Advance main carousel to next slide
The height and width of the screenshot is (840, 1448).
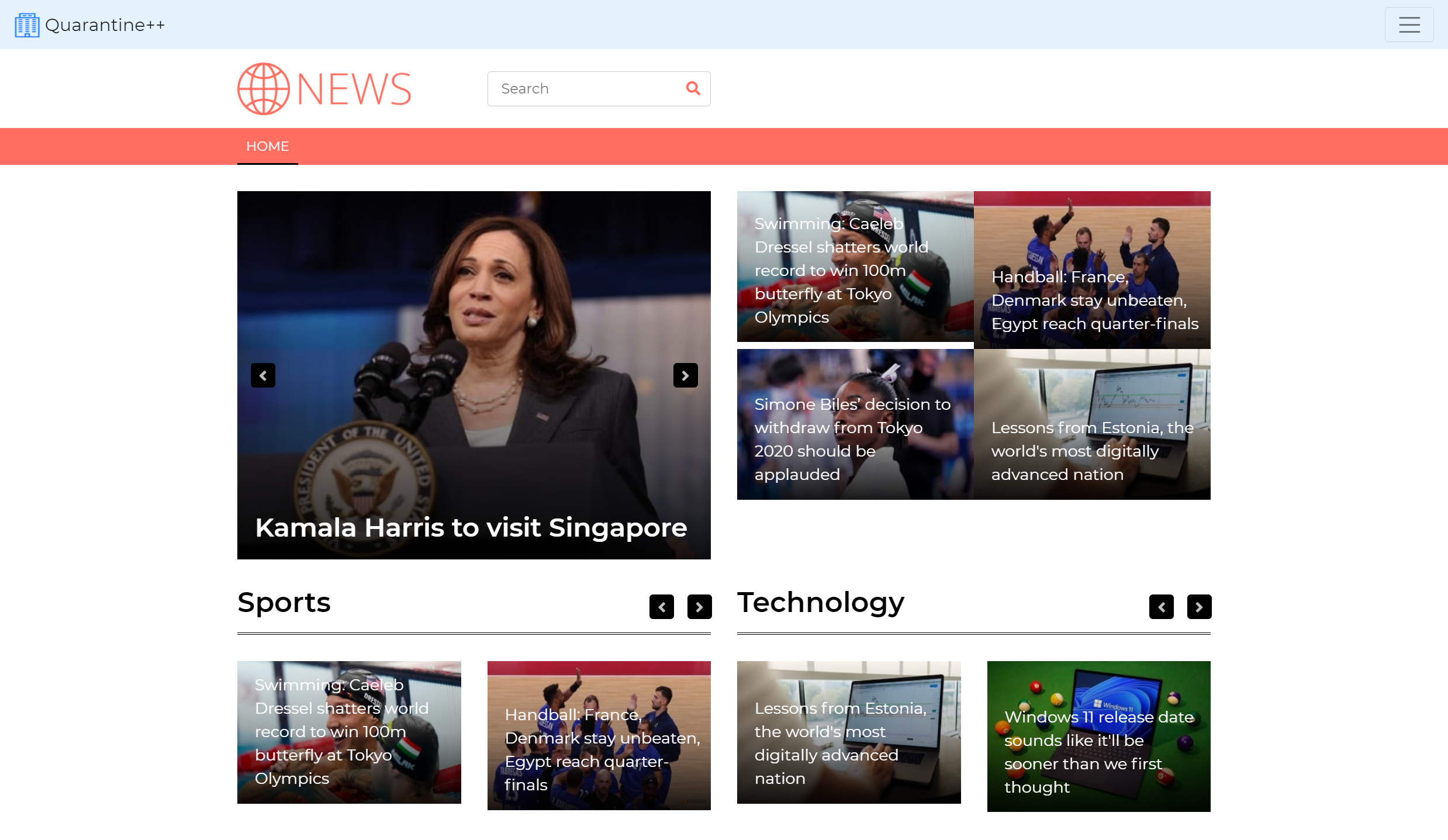[685, 375]
